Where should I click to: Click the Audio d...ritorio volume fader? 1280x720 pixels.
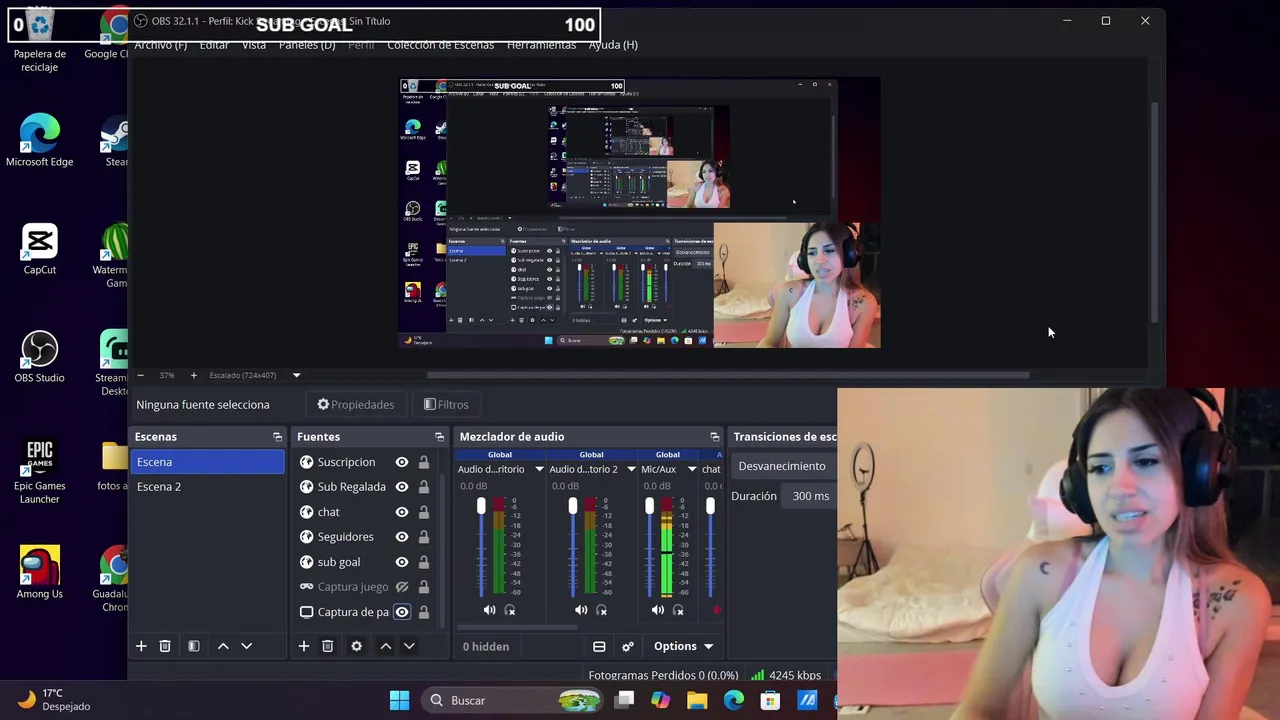481,508
